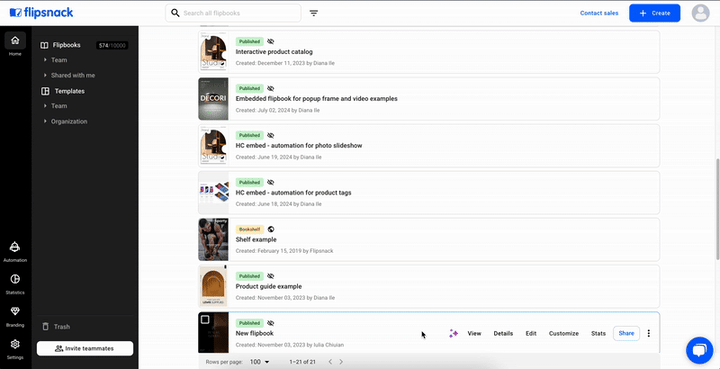Viewport: 720px width, 369px height.
Task: Open the live chat bubble
Action: (699, 350)
